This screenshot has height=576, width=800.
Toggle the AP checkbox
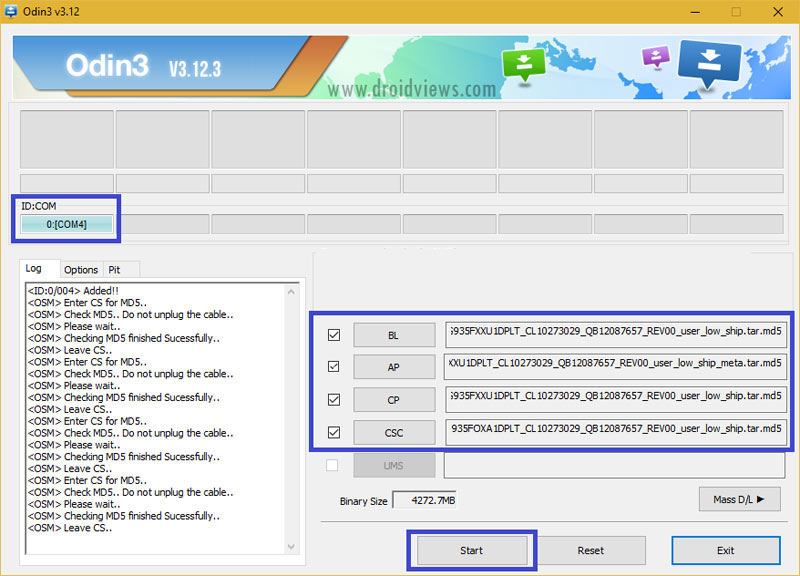pos(334,366)
